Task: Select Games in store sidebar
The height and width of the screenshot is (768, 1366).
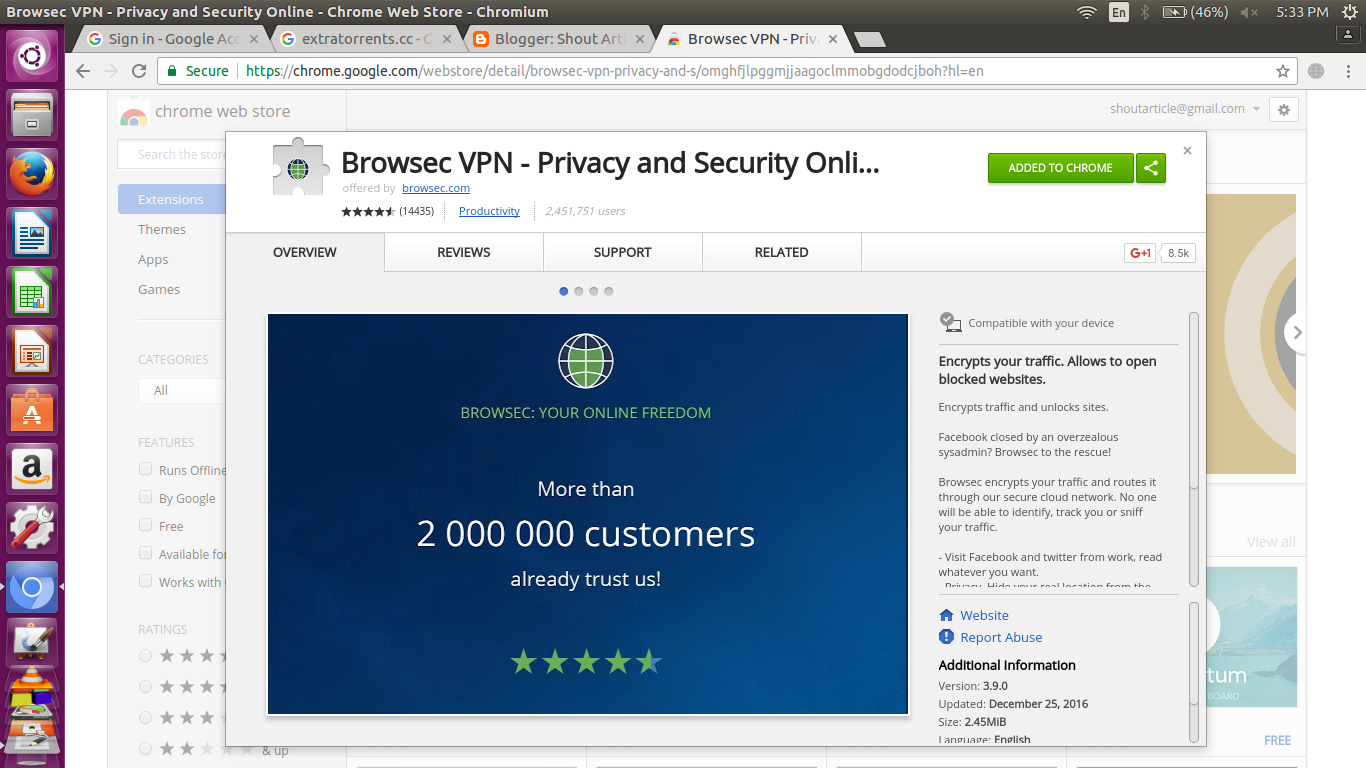Action: pyautogui.click(x=159, y=289)
